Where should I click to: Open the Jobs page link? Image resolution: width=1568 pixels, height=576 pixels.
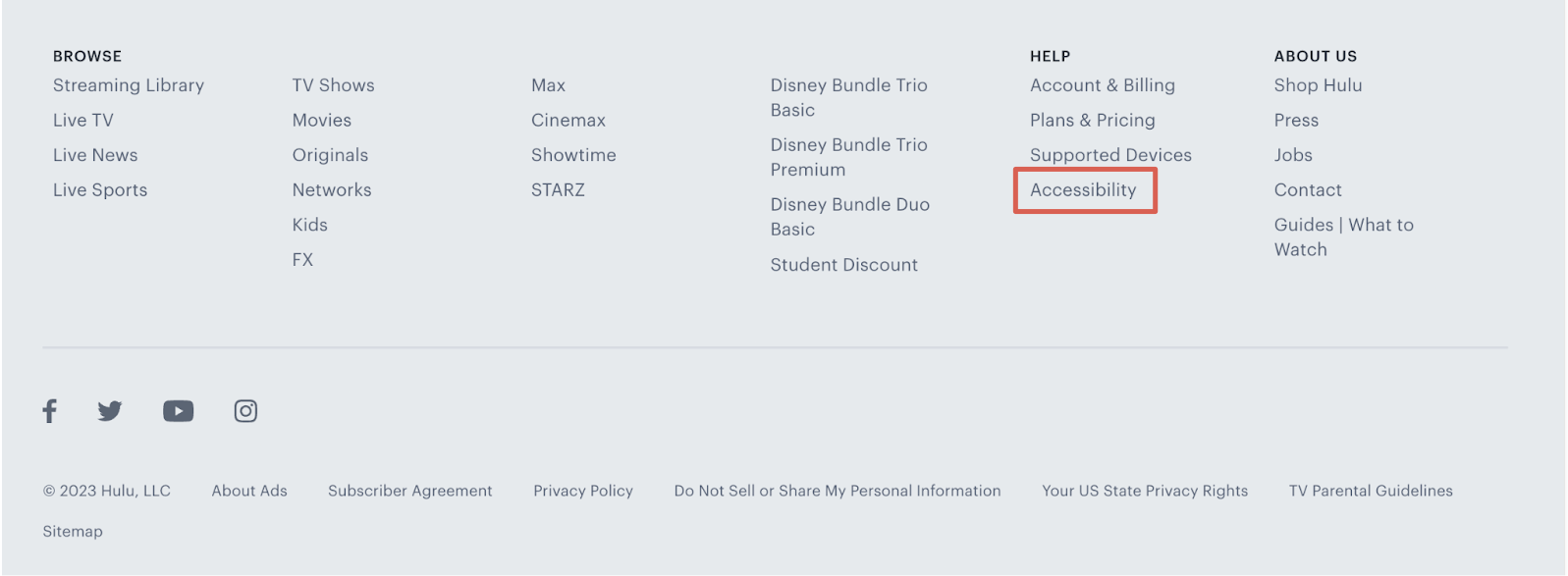1293,155
